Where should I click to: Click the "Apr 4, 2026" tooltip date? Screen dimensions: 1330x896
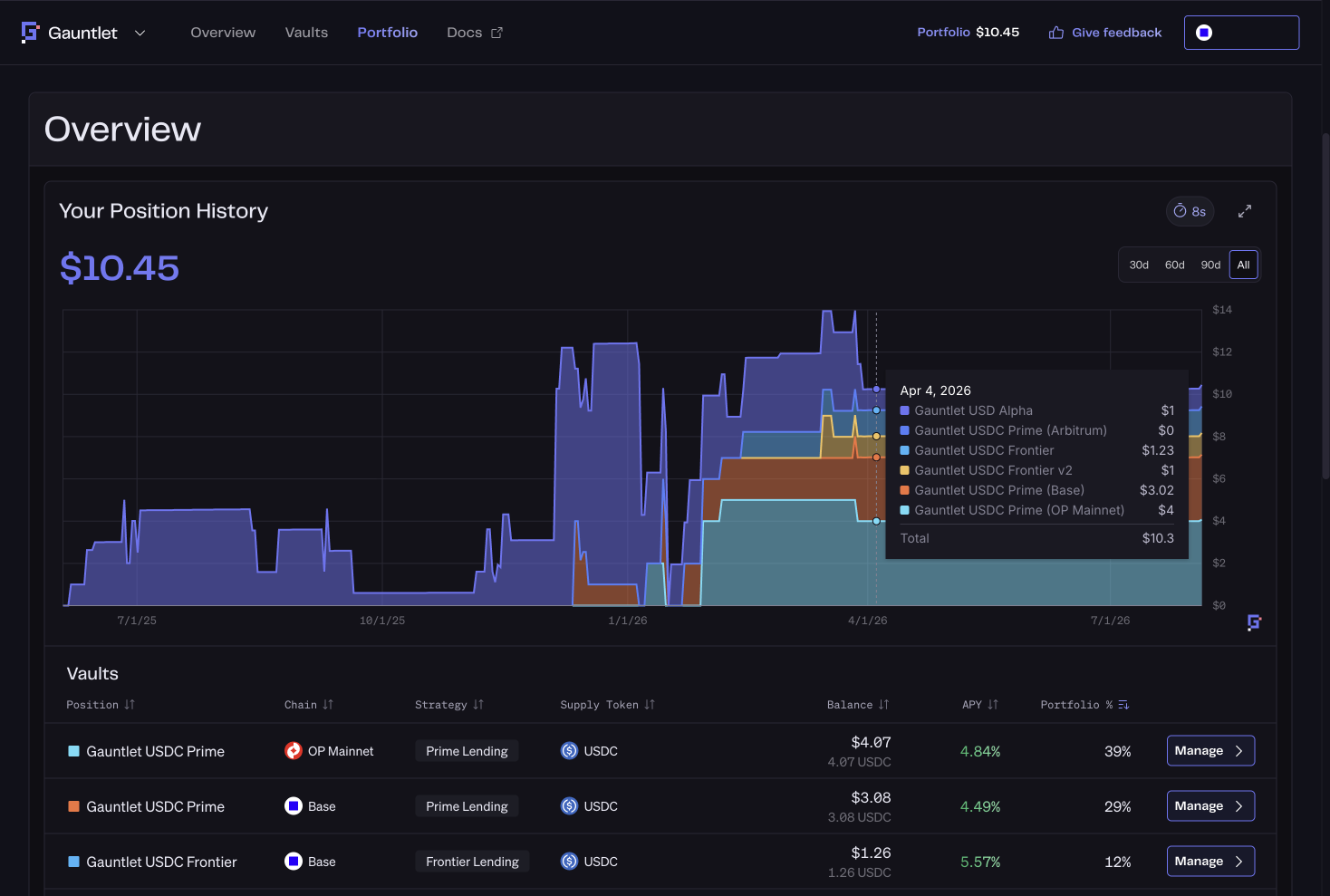coord(935,390)
